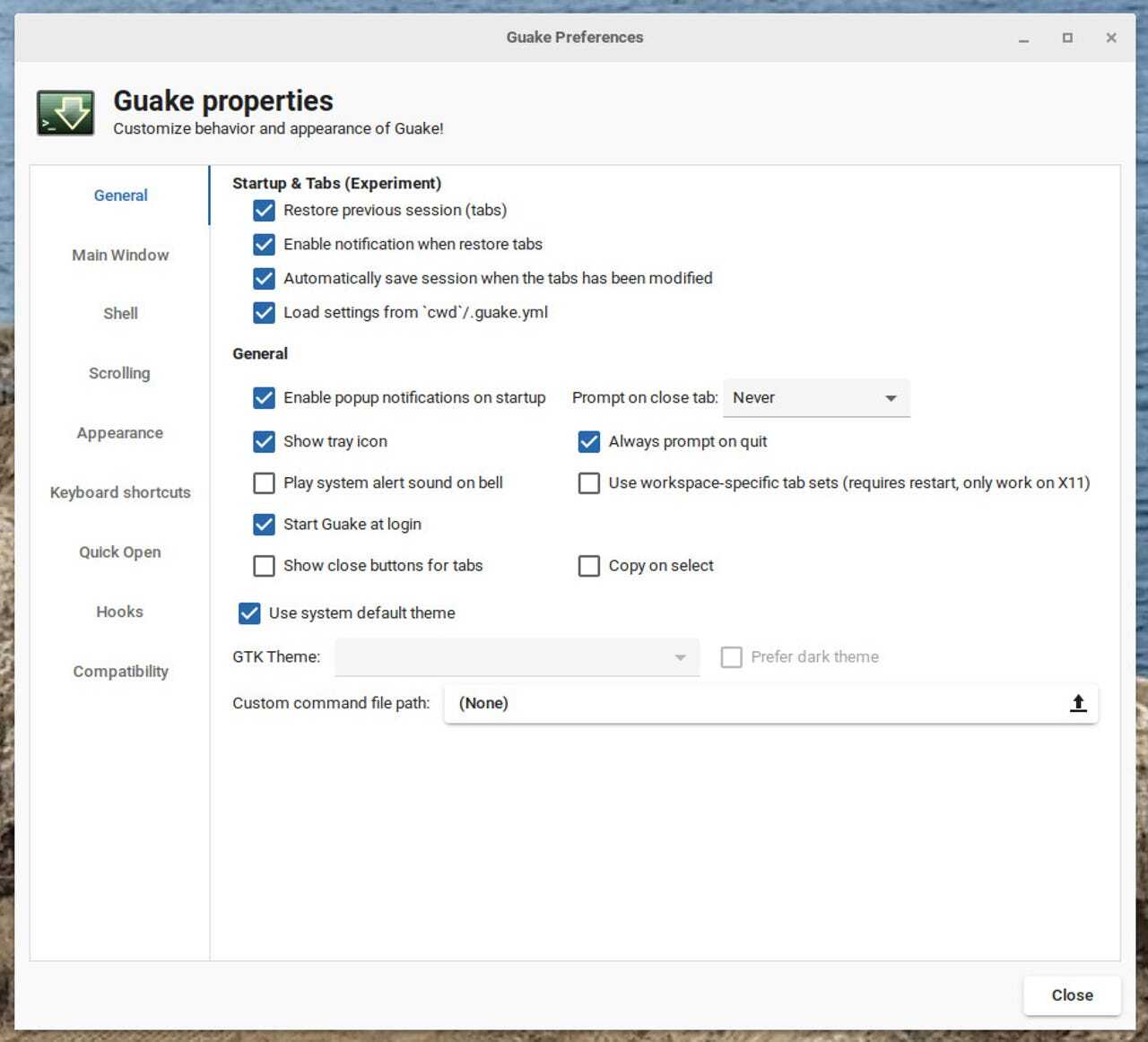Screen dimensions: 1148x1042
Task: Open the Prompt on close tab dropdown
Action: coord(816,398)
